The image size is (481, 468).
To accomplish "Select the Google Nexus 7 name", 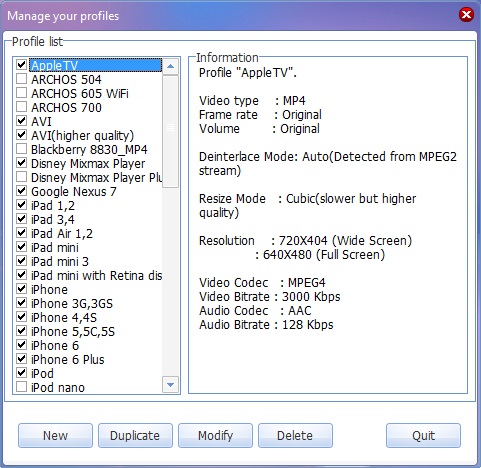I will point(74,191).
